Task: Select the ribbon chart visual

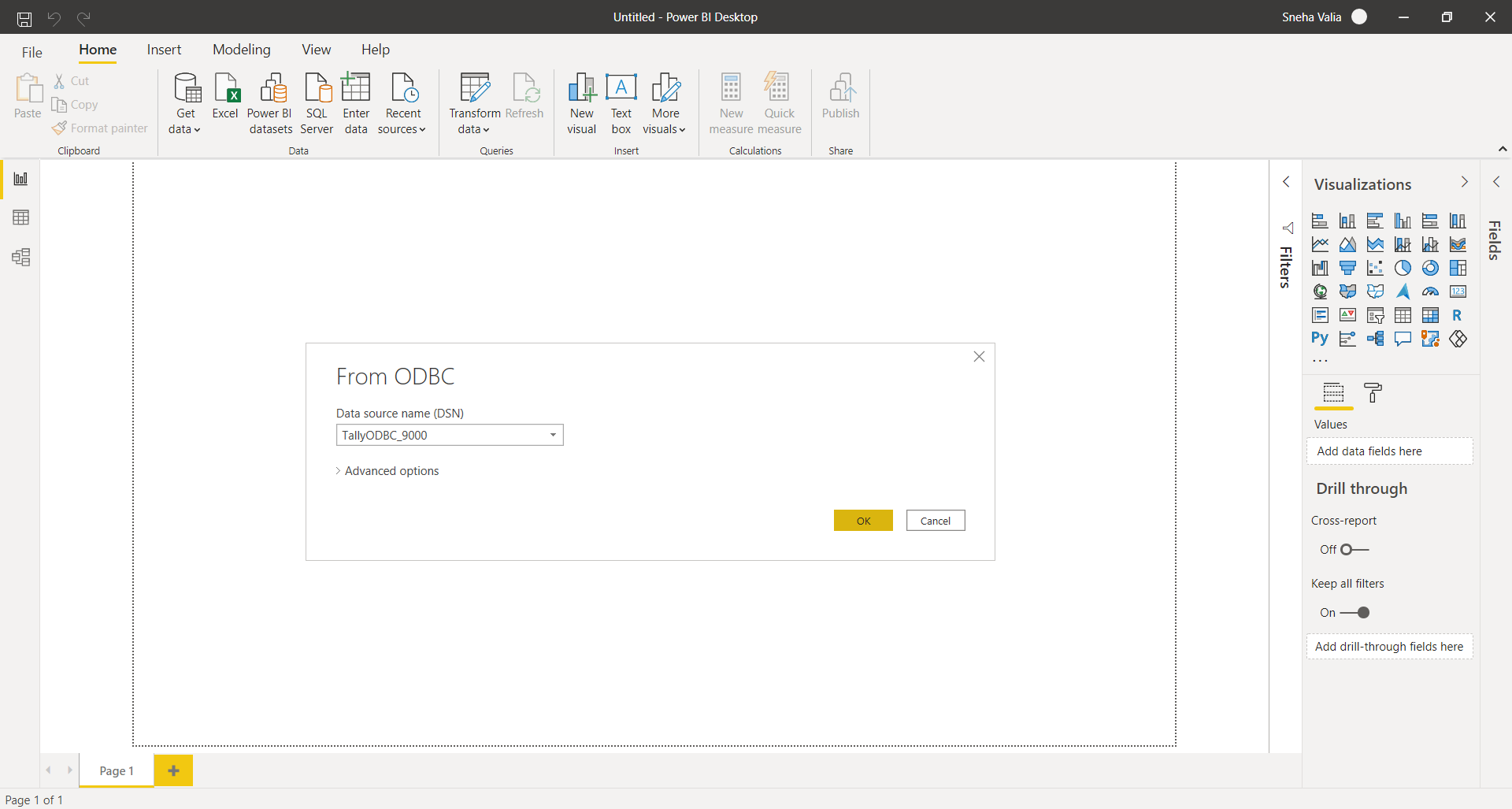Action: point(1458,245)
